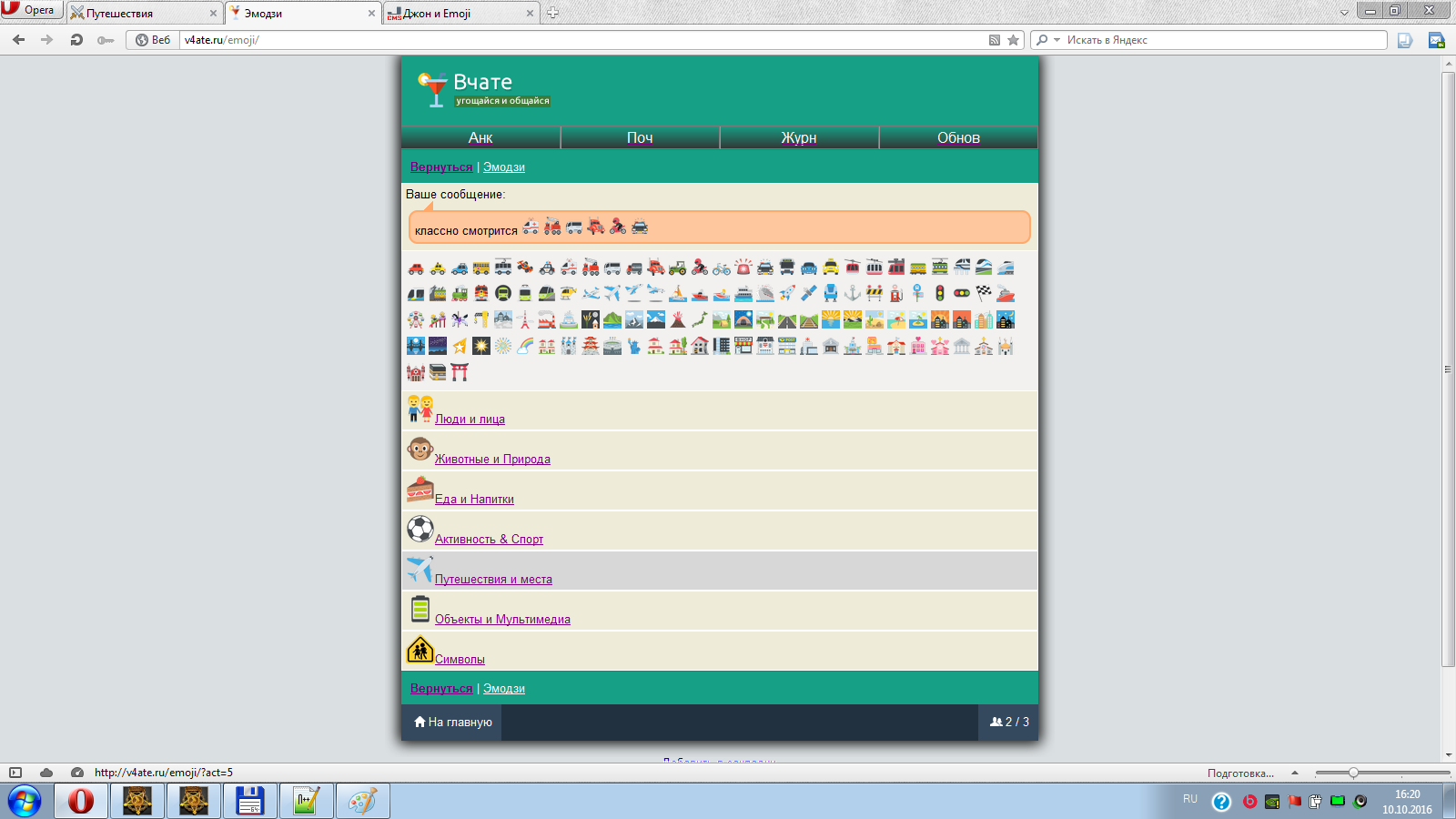Pick the yellow helicopter emoji
Screen dimensions: 1456x819
point(569,293)
